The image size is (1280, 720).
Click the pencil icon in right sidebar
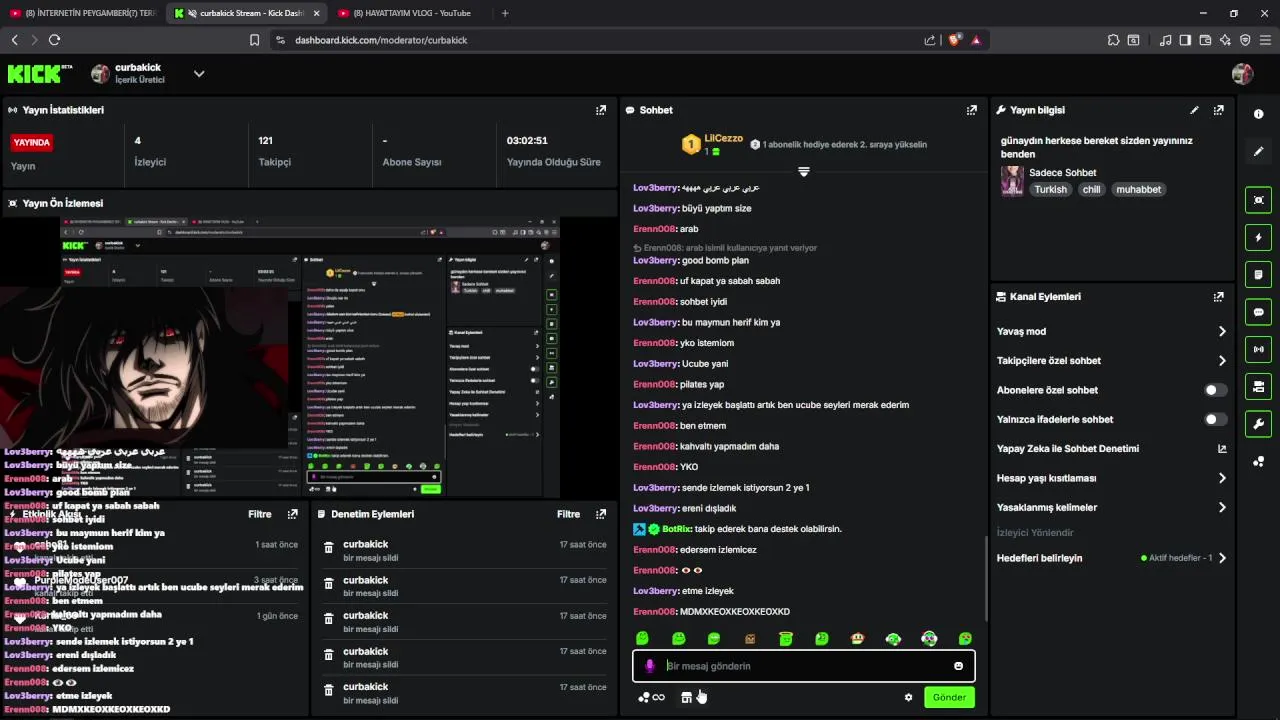(1258, 151)
